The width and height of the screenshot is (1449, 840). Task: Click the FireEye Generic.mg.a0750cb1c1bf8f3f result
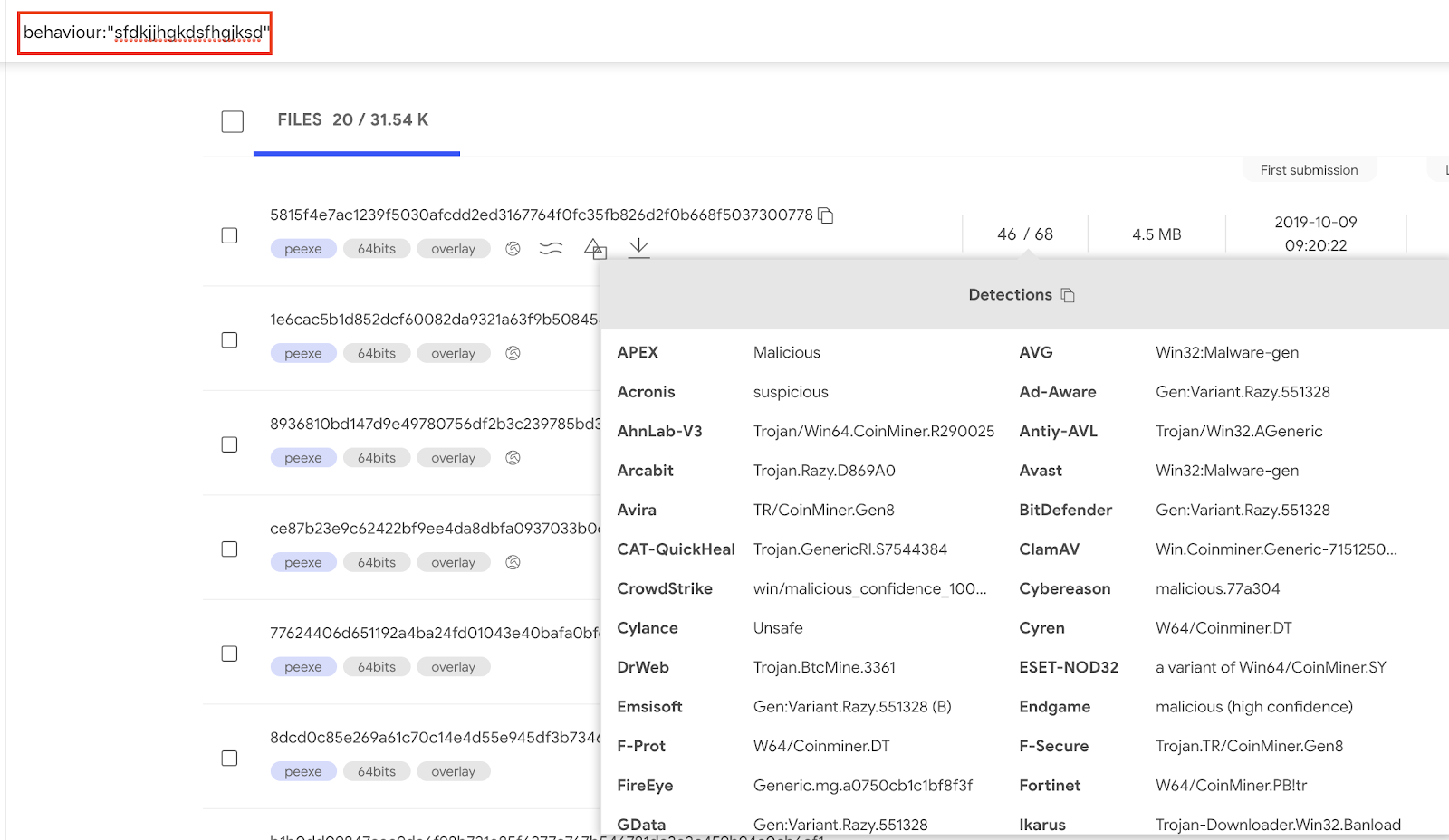[x=863, y=786]
